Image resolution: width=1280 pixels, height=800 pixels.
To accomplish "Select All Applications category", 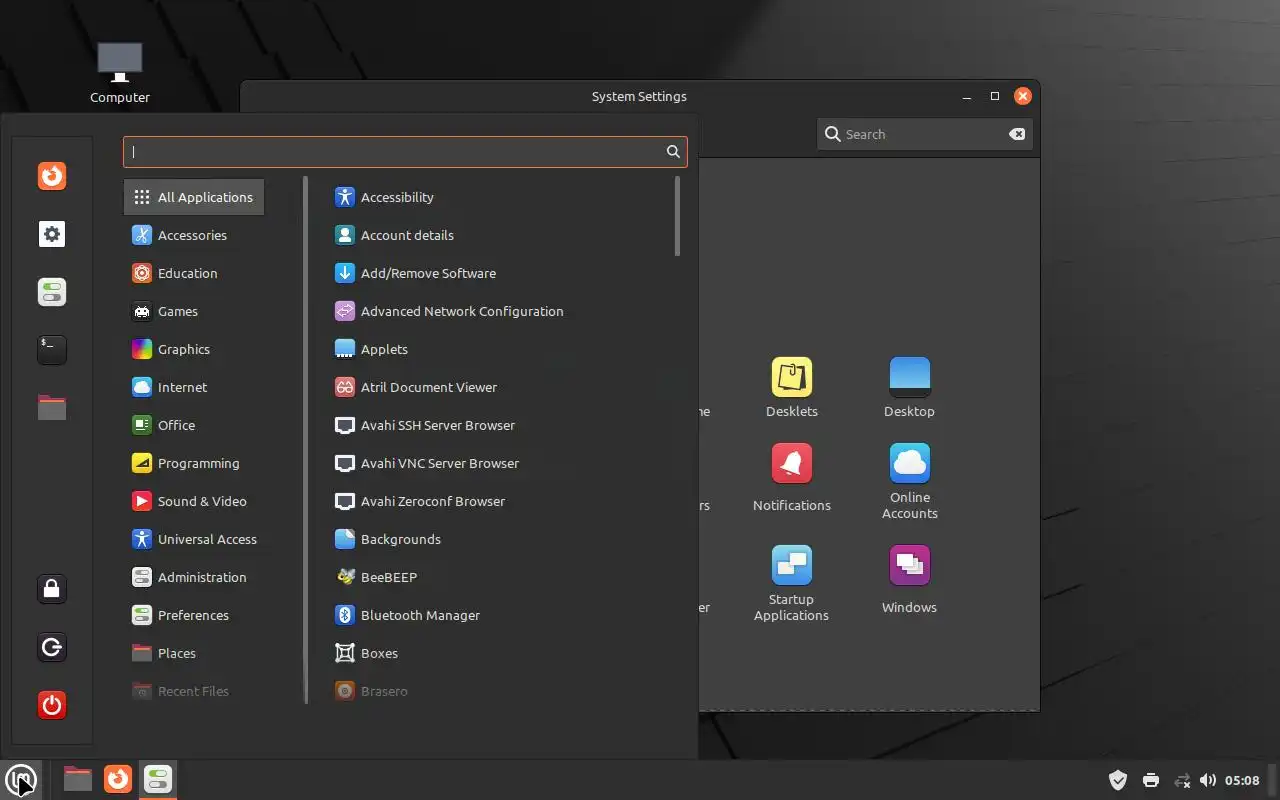I will pyautogui.click(x=194, y=197).
